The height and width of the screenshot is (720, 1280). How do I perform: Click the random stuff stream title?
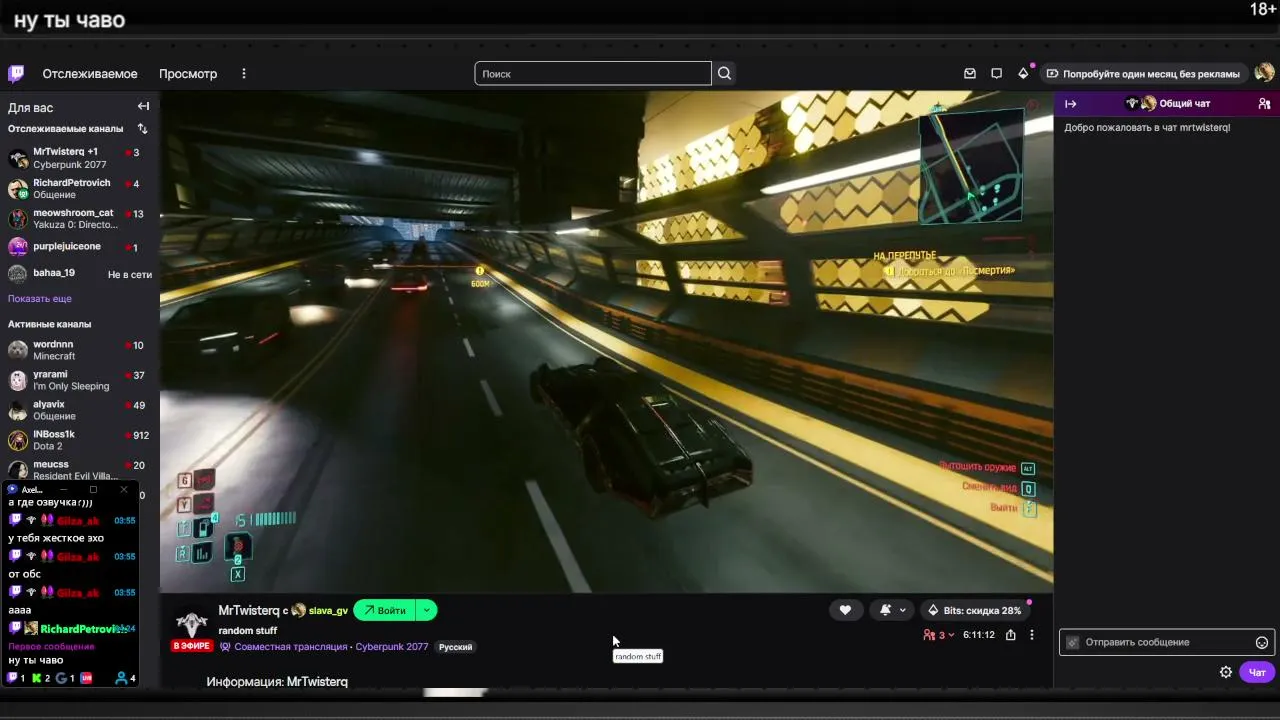(248, 631)
